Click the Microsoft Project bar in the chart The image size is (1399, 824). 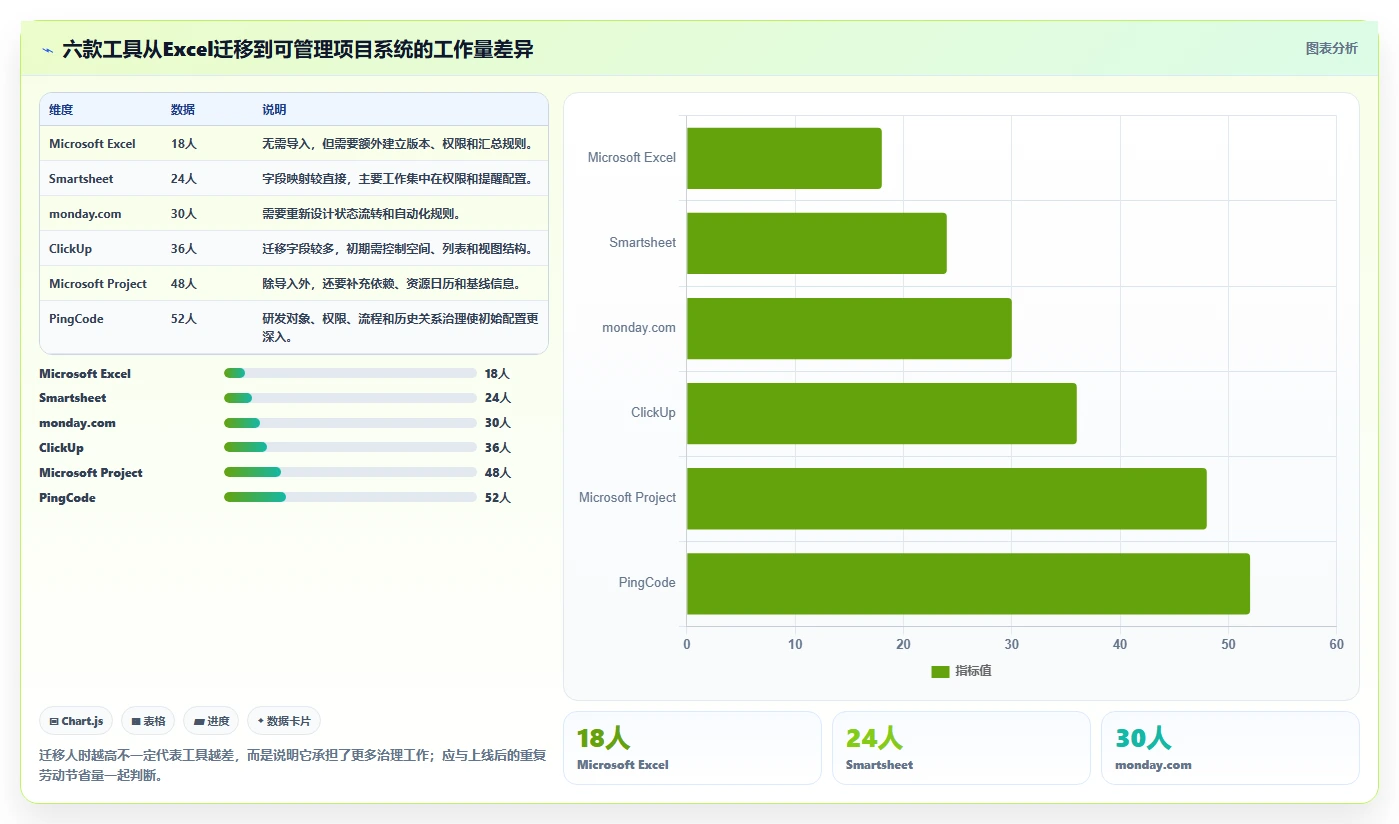pyautogui.click(x=947, y=498)
